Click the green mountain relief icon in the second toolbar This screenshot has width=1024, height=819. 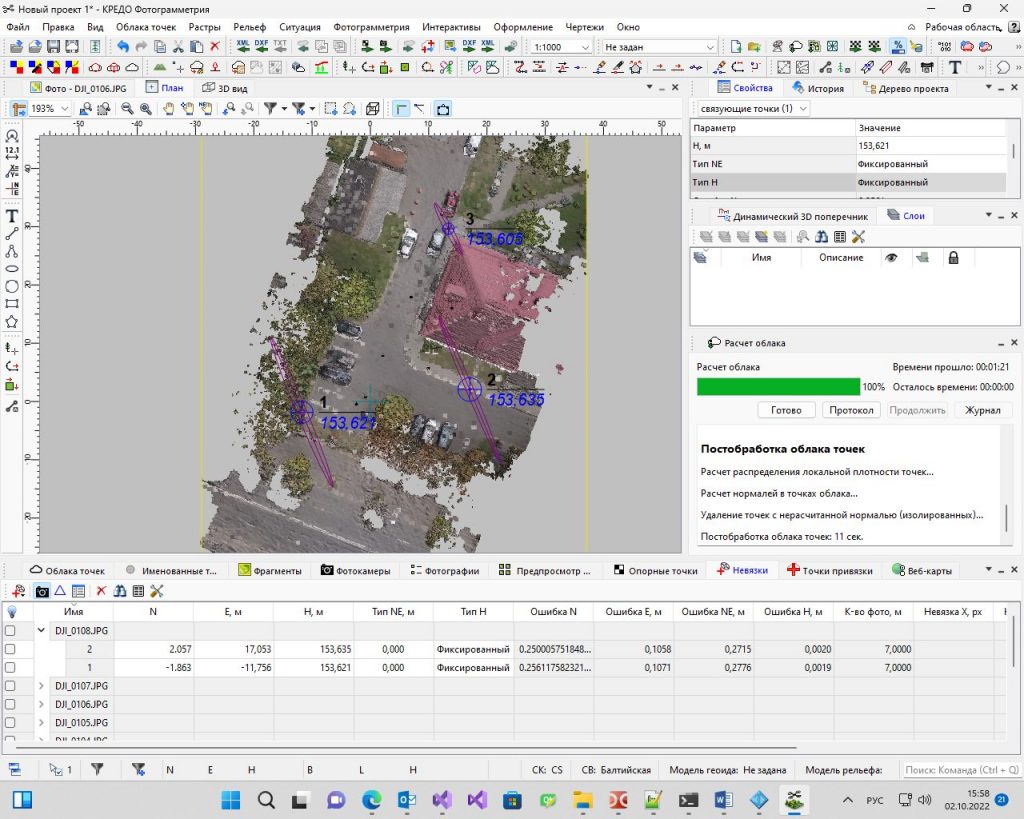click(160, 67)
